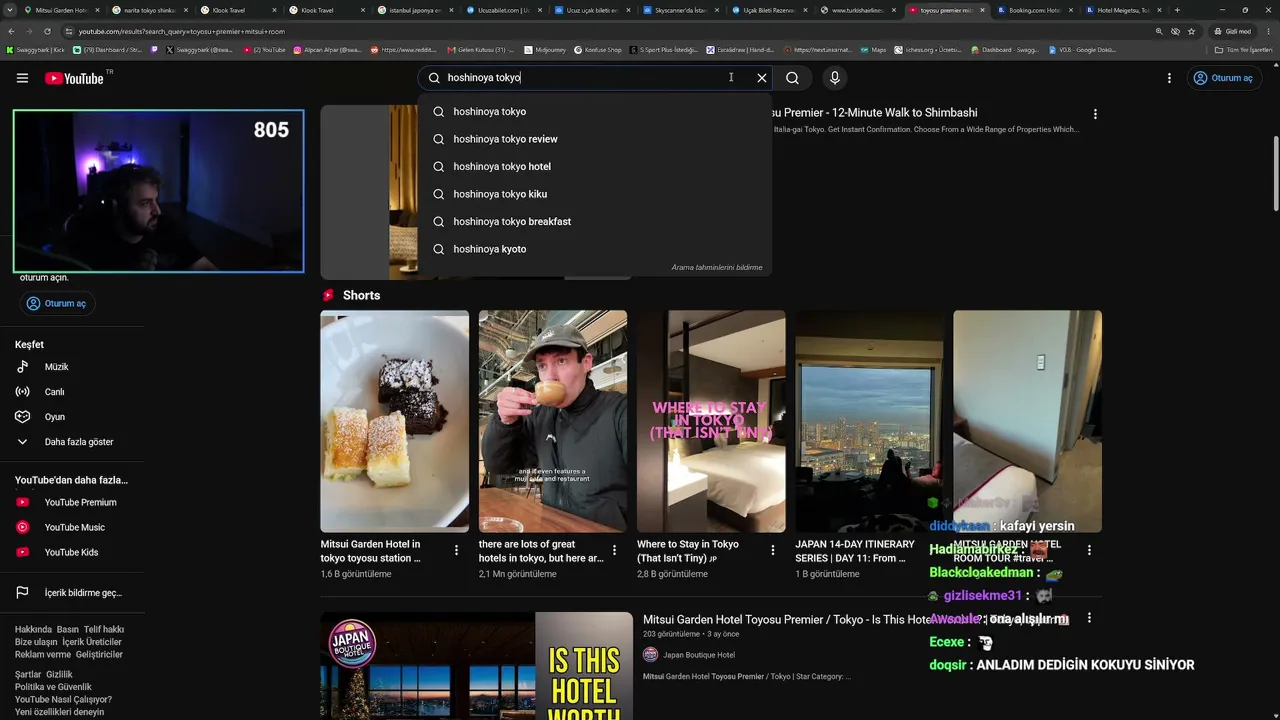Open the brownie dessert Short thumbnail

[x=394, y=421]
